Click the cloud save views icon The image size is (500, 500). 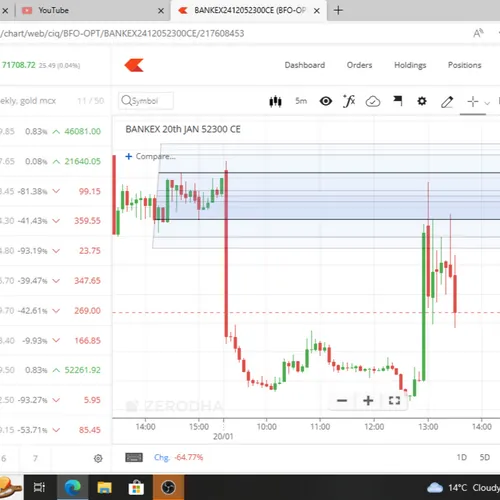(x=373, y=101)
